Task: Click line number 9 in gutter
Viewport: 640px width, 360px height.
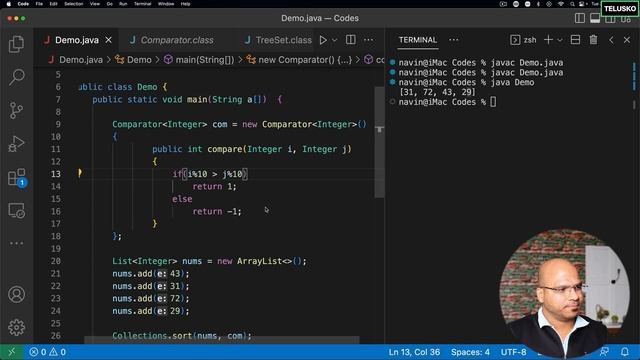Action: pos(58,124)
